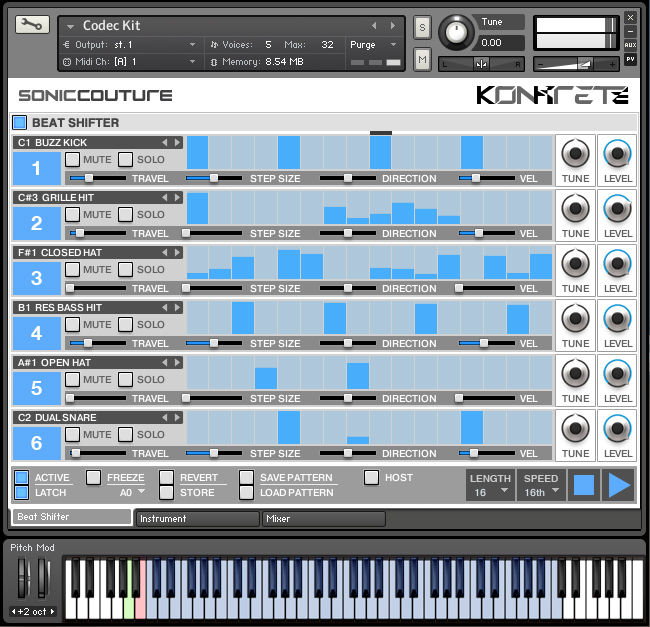
Task: Select previous sample for C1 Buzz Kick
Action: pos(165,143)
